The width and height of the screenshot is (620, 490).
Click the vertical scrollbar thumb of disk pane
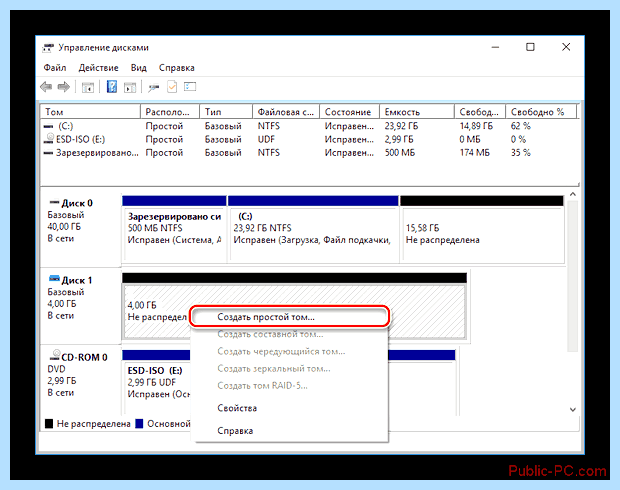573,276
